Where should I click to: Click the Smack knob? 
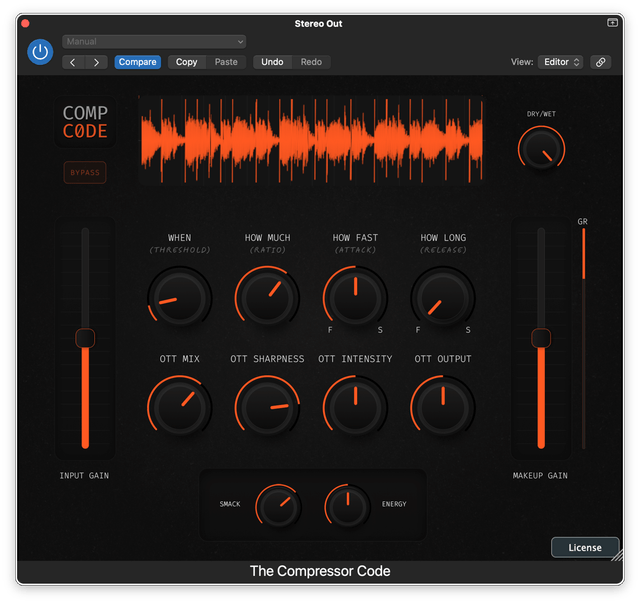(x=278, y=505)
